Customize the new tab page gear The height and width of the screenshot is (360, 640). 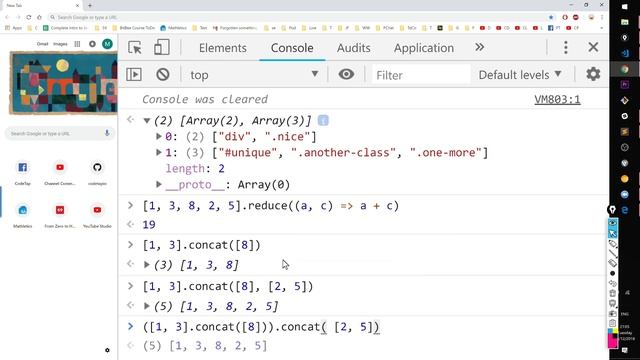107,350
